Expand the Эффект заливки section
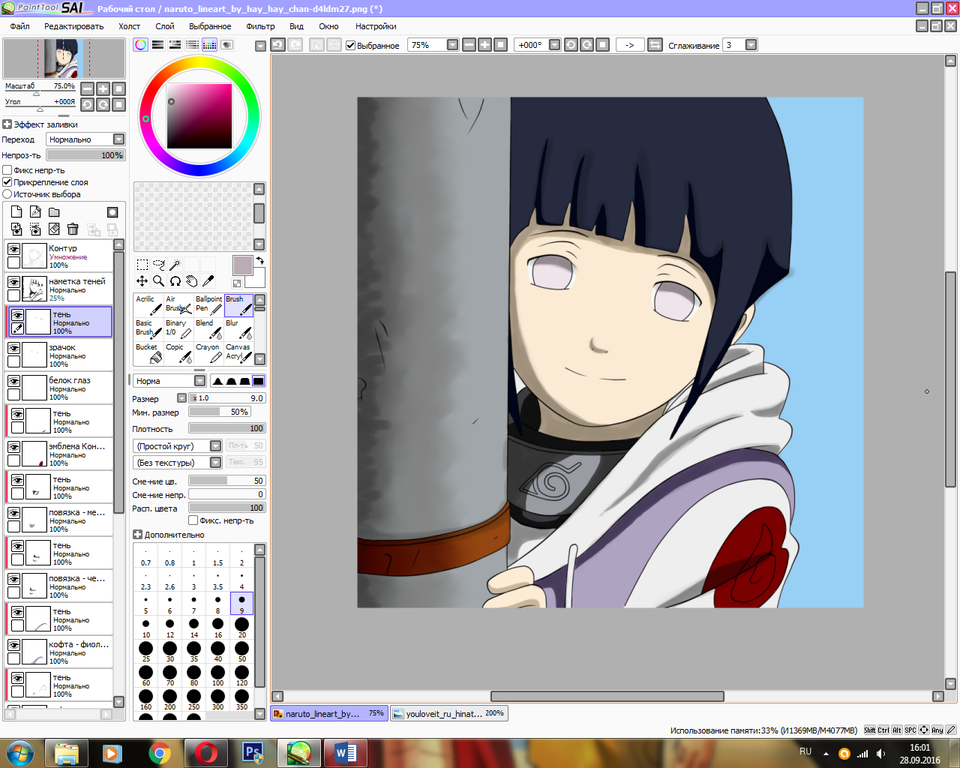960x768 pixels. coord(7,124)
